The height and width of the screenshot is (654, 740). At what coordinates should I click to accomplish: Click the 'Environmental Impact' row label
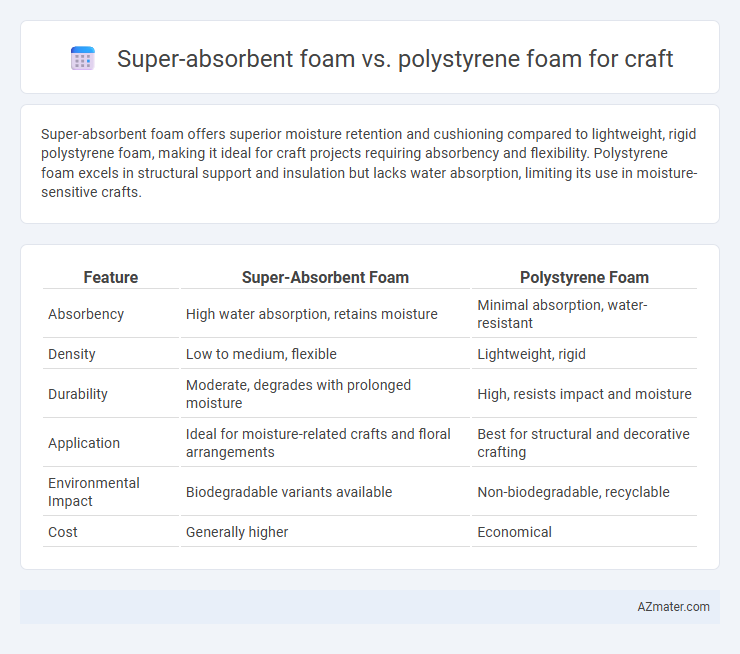point(93,492)
